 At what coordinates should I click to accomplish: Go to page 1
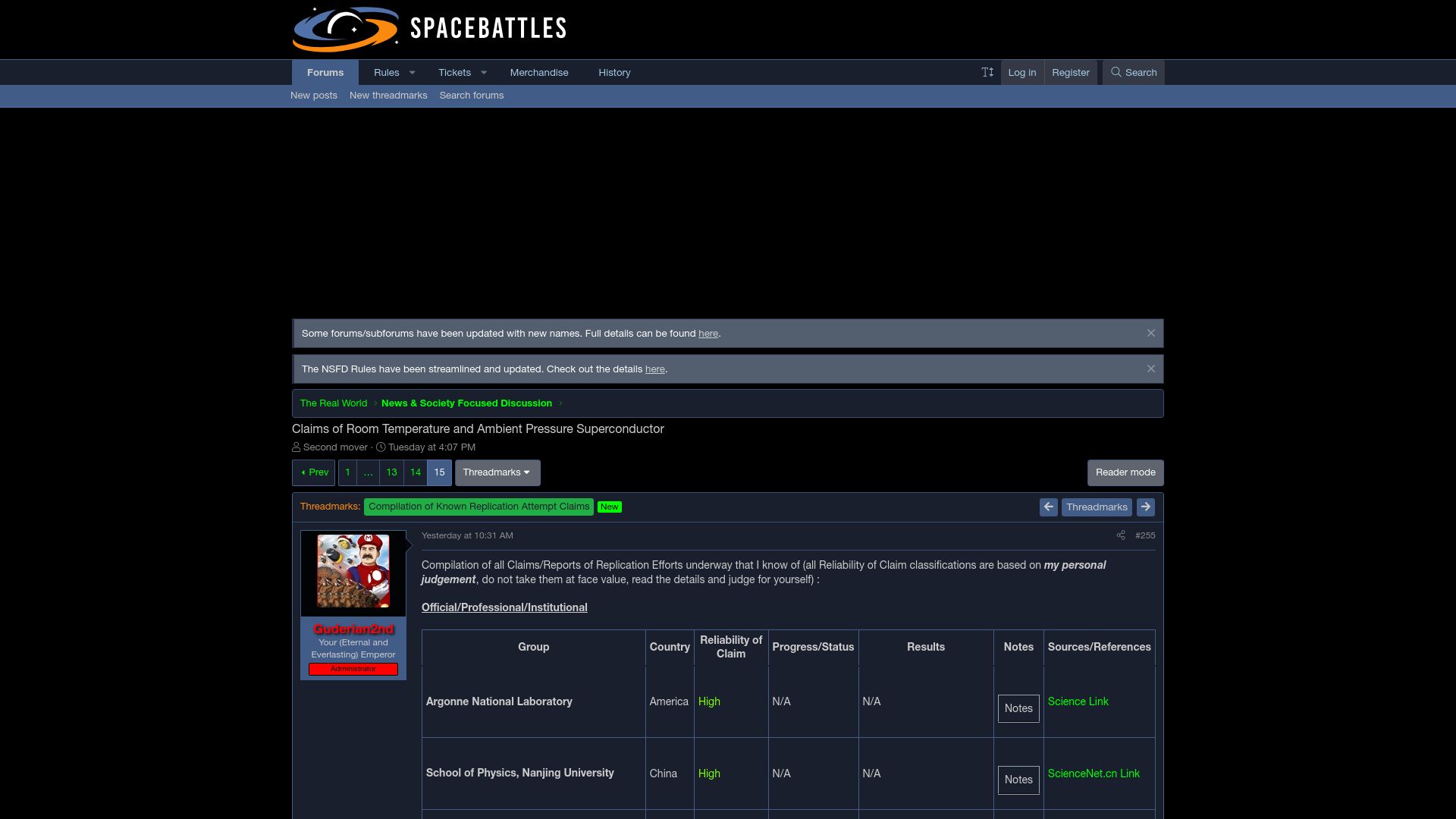click(347, 472)
